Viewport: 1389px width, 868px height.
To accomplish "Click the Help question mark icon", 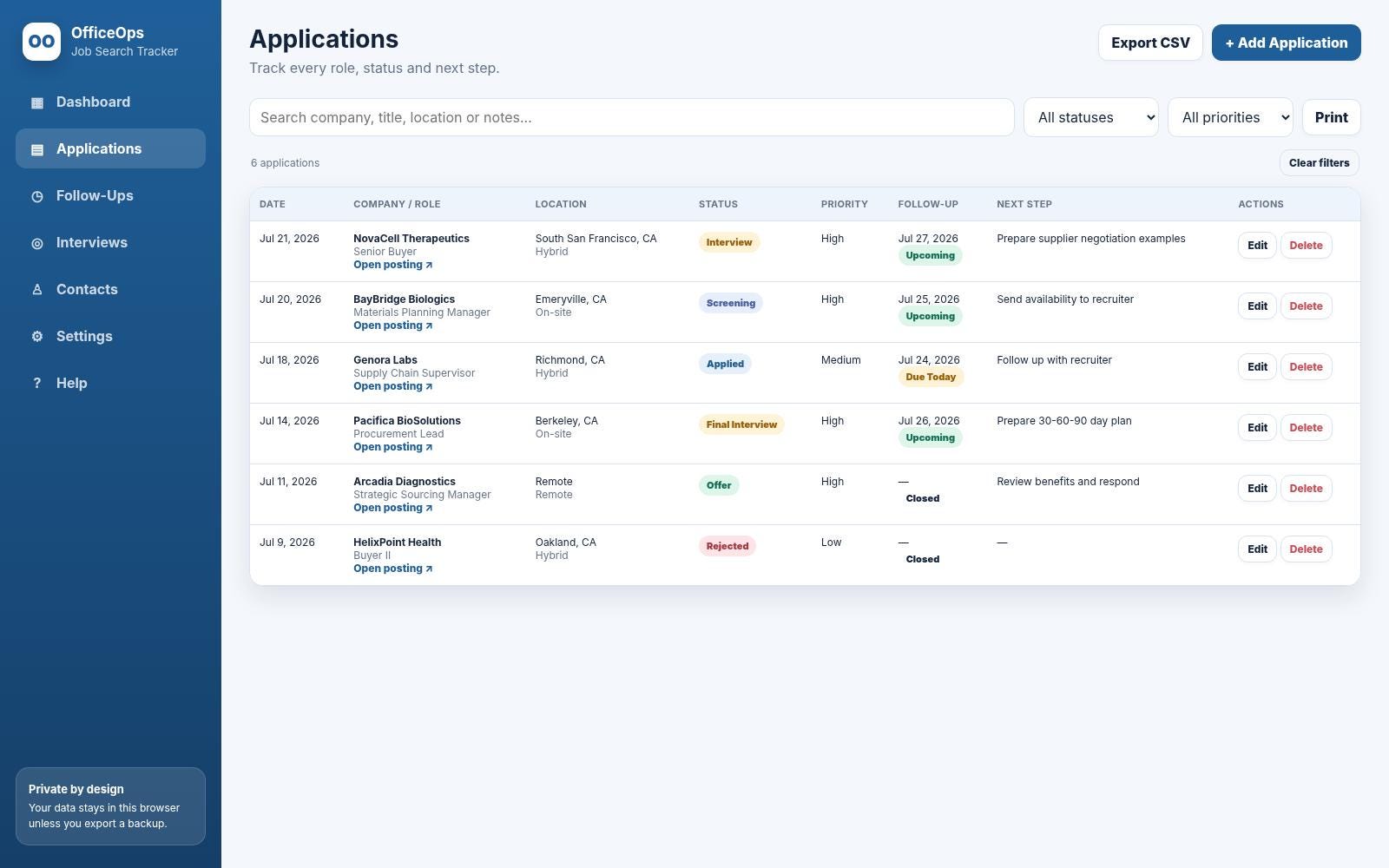I will [37, 384].
